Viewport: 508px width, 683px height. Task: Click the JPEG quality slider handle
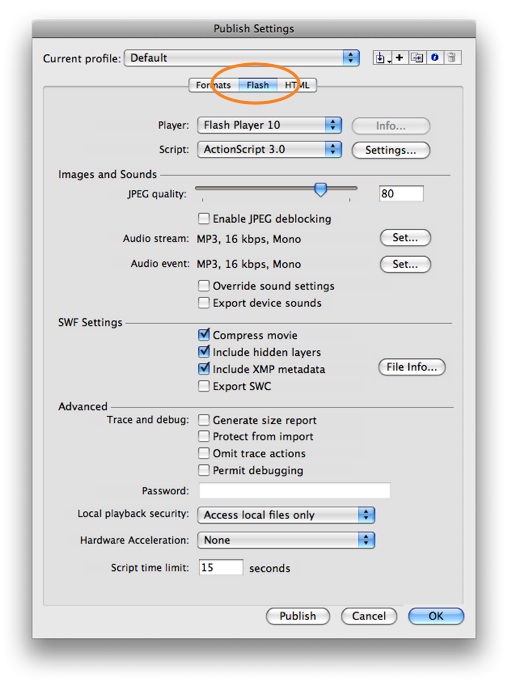(x=321, y=189)
